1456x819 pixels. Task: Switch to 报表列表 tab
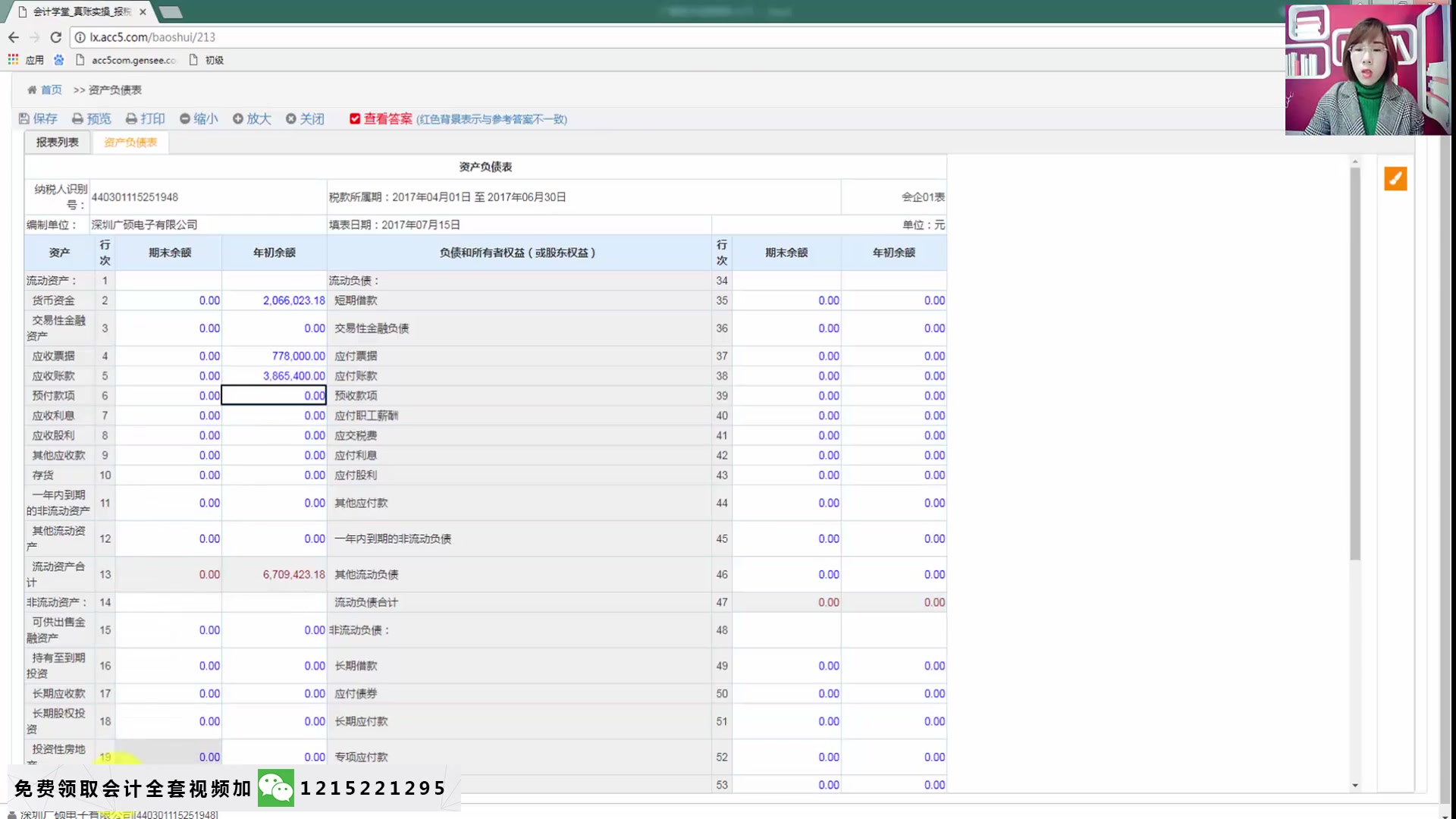(x=57, y=143)
